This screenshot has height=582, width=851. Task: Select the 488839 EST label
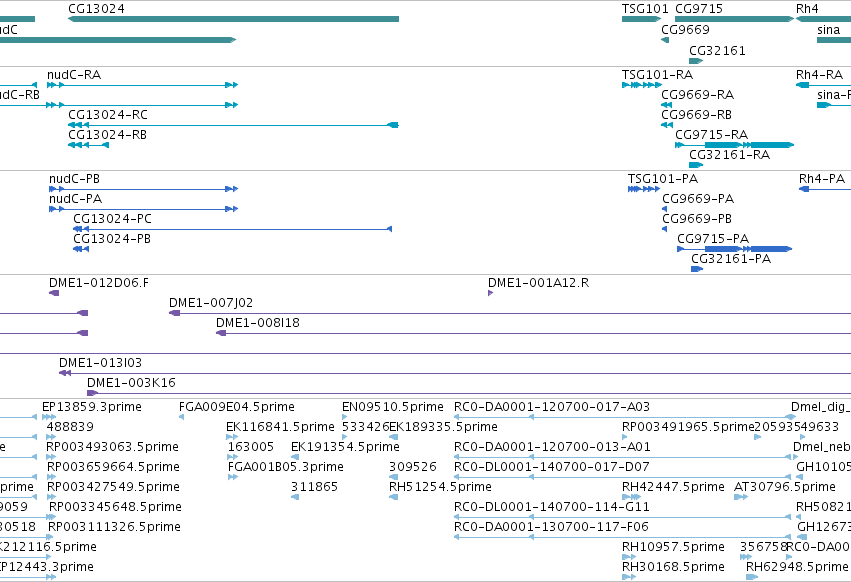point(70,427)
